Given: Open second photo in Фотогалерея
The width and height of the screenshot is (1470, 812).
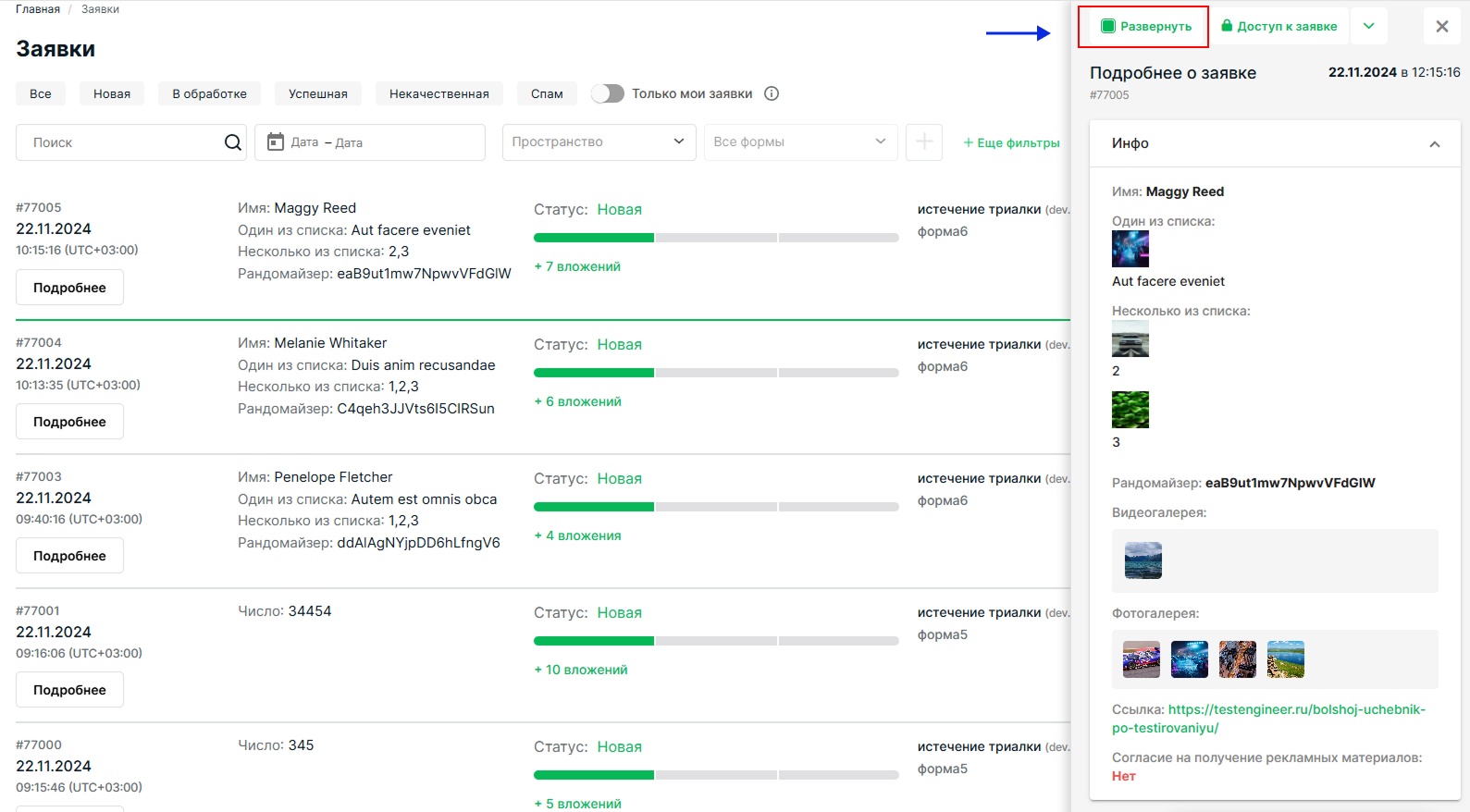Looking at the screenshot, I should 1190,659.
